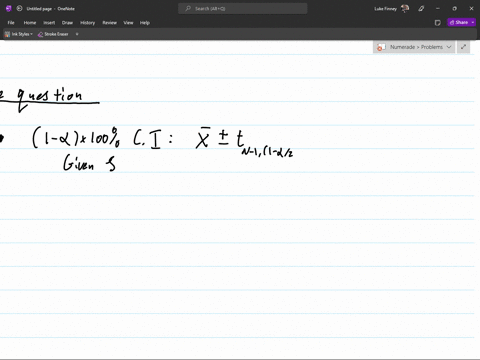Image resolution: width=480 pixels, height=360 pixels.
Task: Click the back navigation arrow icon
Action: tap(19, 9)
